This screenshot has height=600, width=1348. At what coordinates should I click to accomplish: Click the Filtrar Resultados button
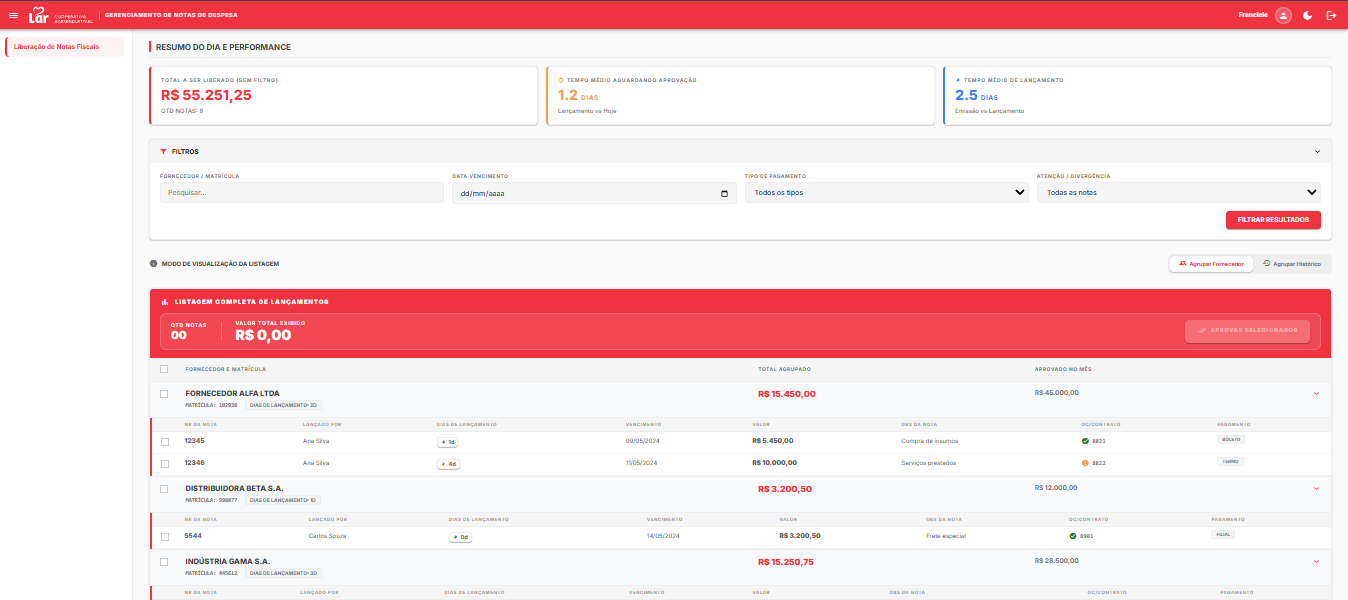1273,220
